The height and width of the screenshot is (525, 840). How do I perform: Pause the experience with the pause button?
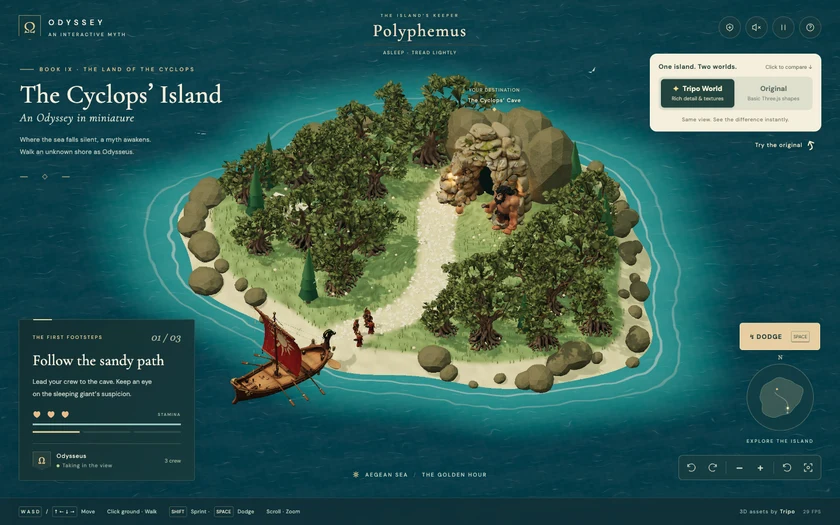click(x=783, y=27)
